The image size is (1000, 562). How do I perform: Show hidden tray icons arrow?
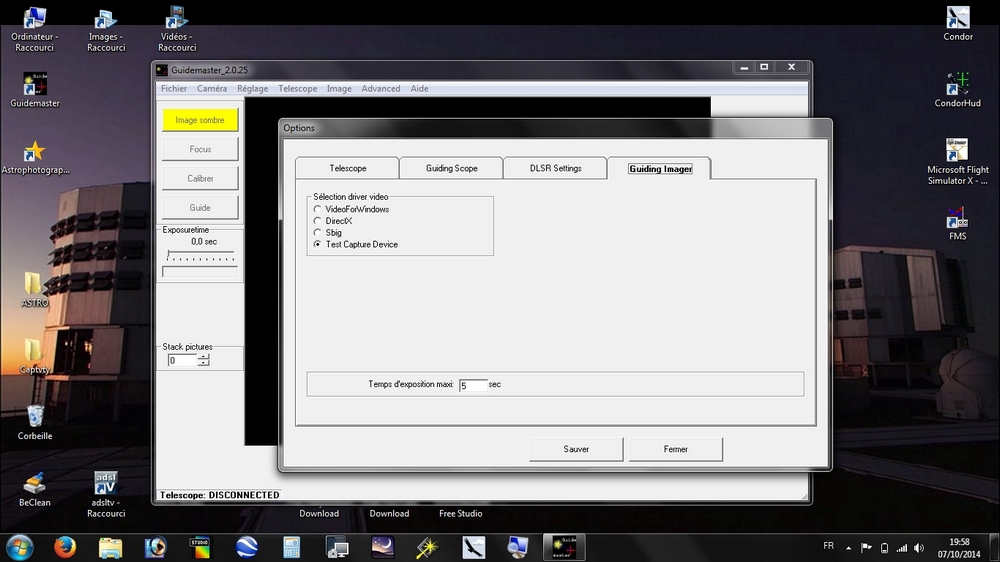point(848,547)
